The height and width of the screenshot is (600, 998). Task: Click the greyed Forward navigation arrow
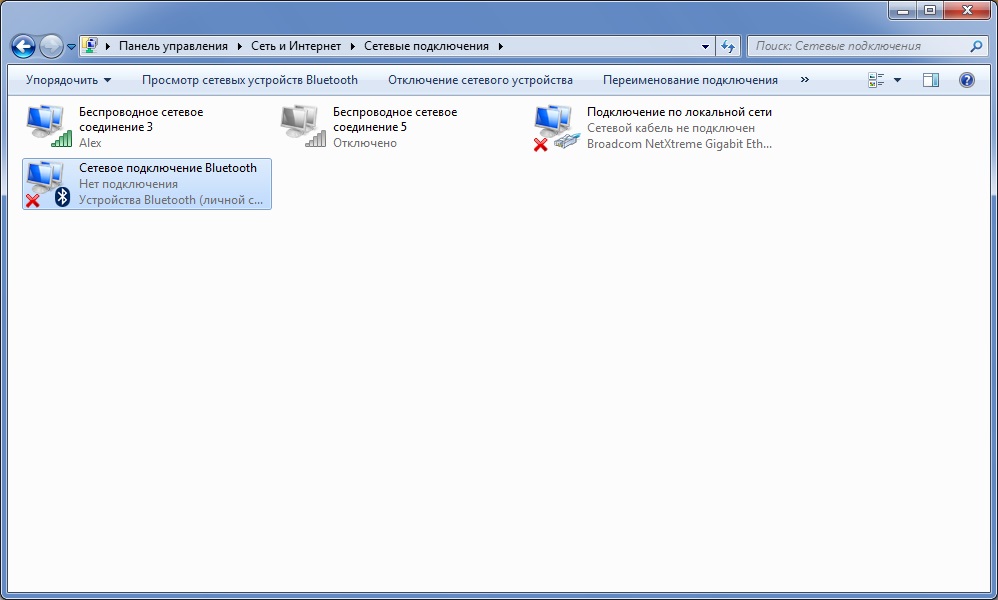(x=51, y=46)
